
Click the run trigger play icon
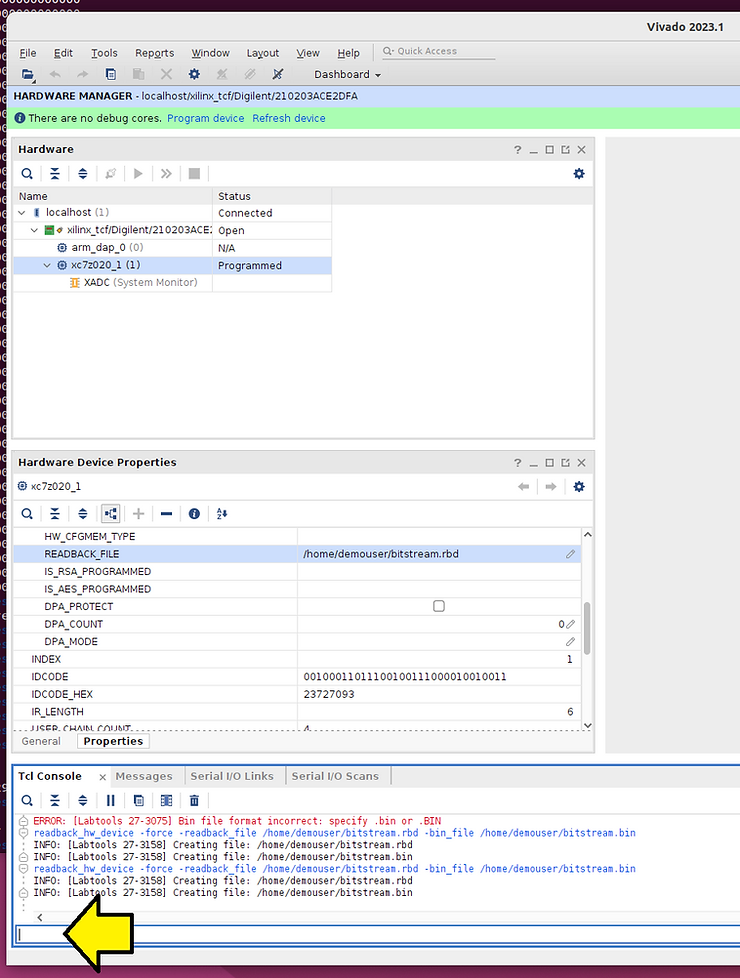point(138,173)
